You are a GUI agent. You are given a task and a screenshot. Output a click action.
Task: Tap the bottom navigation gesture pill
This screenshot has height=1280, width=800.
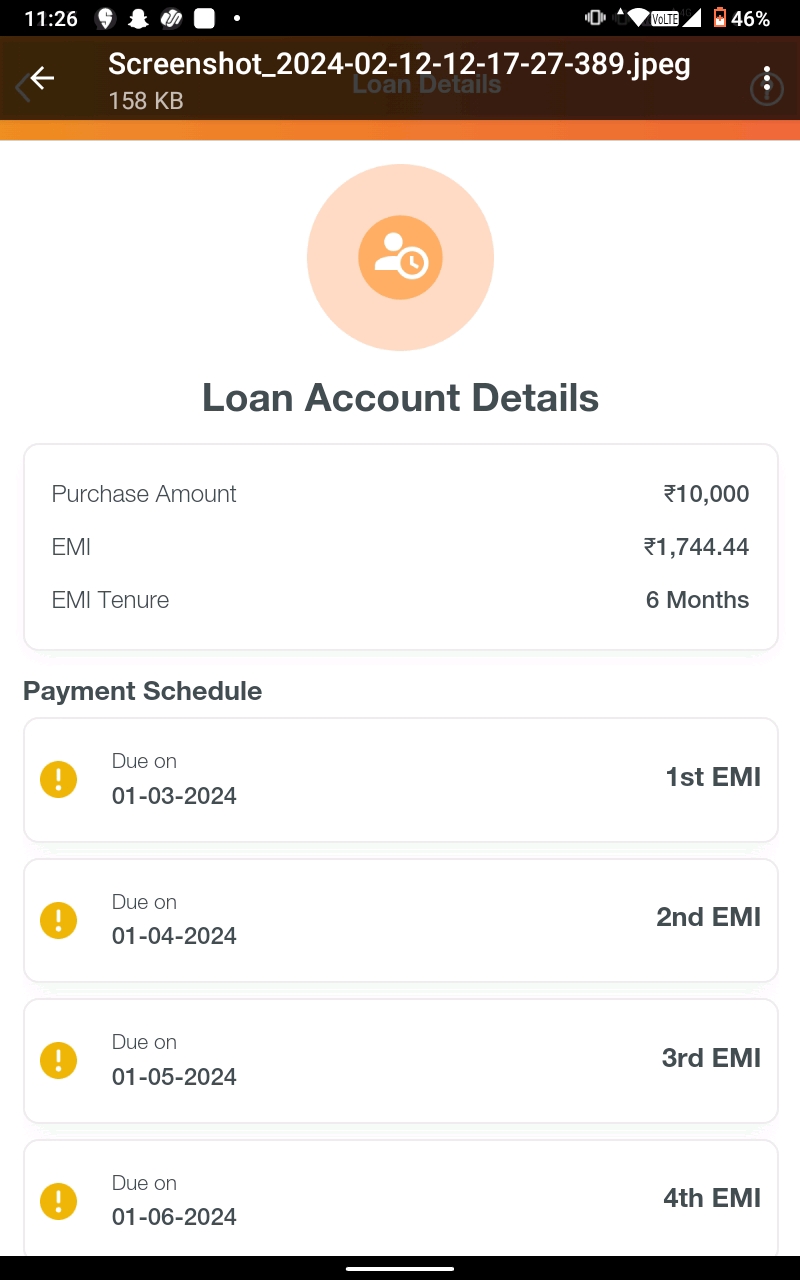tap(400, 1268)
